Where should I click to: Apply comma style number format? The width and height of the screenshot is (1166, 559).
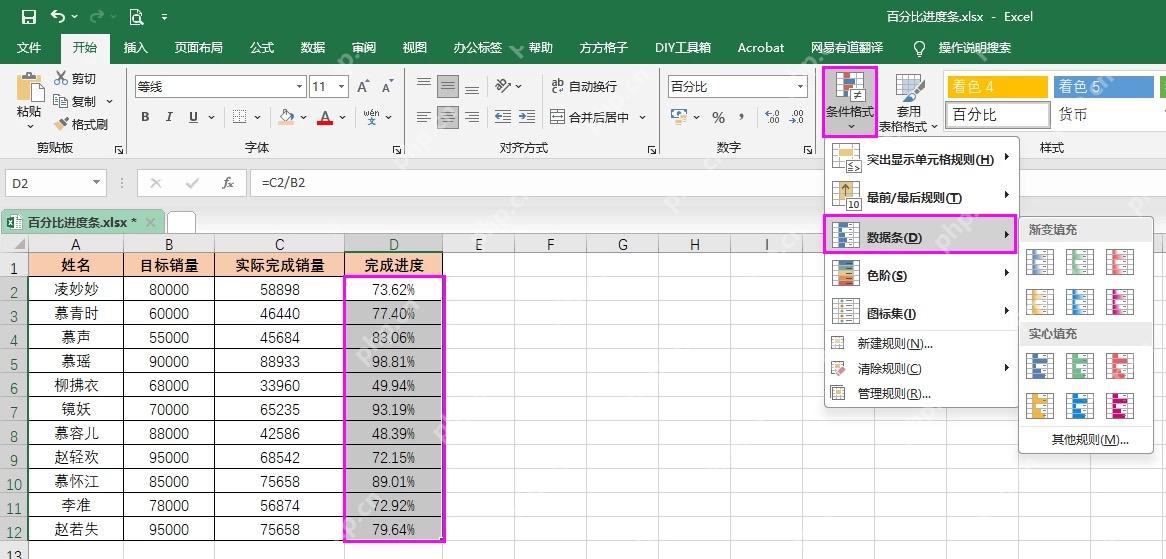point(742,117)
